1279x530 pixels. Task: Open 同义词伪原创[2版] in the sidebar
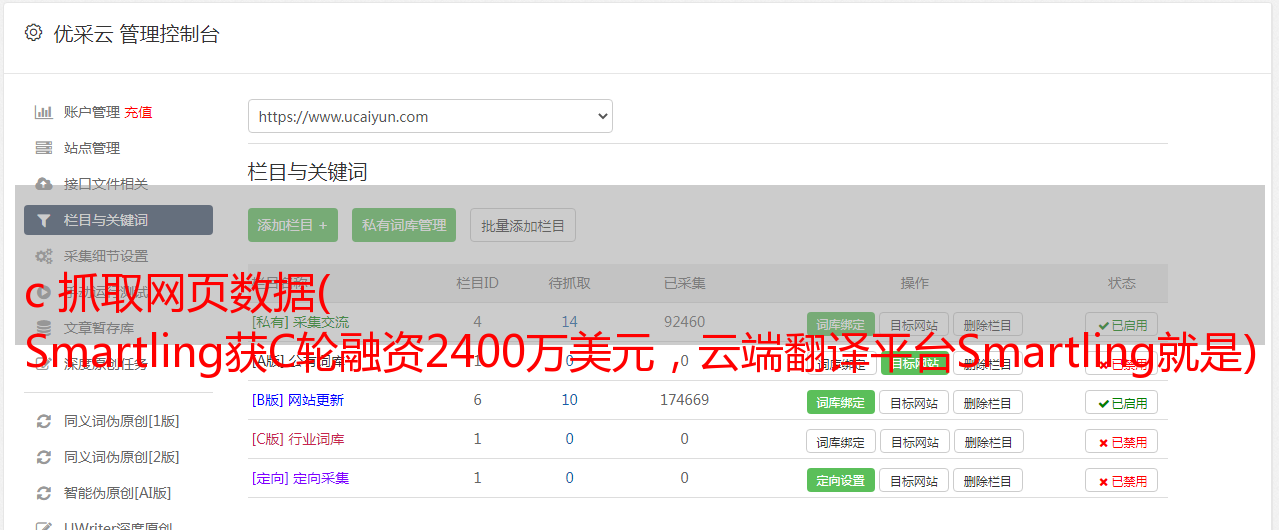[122, 457]
